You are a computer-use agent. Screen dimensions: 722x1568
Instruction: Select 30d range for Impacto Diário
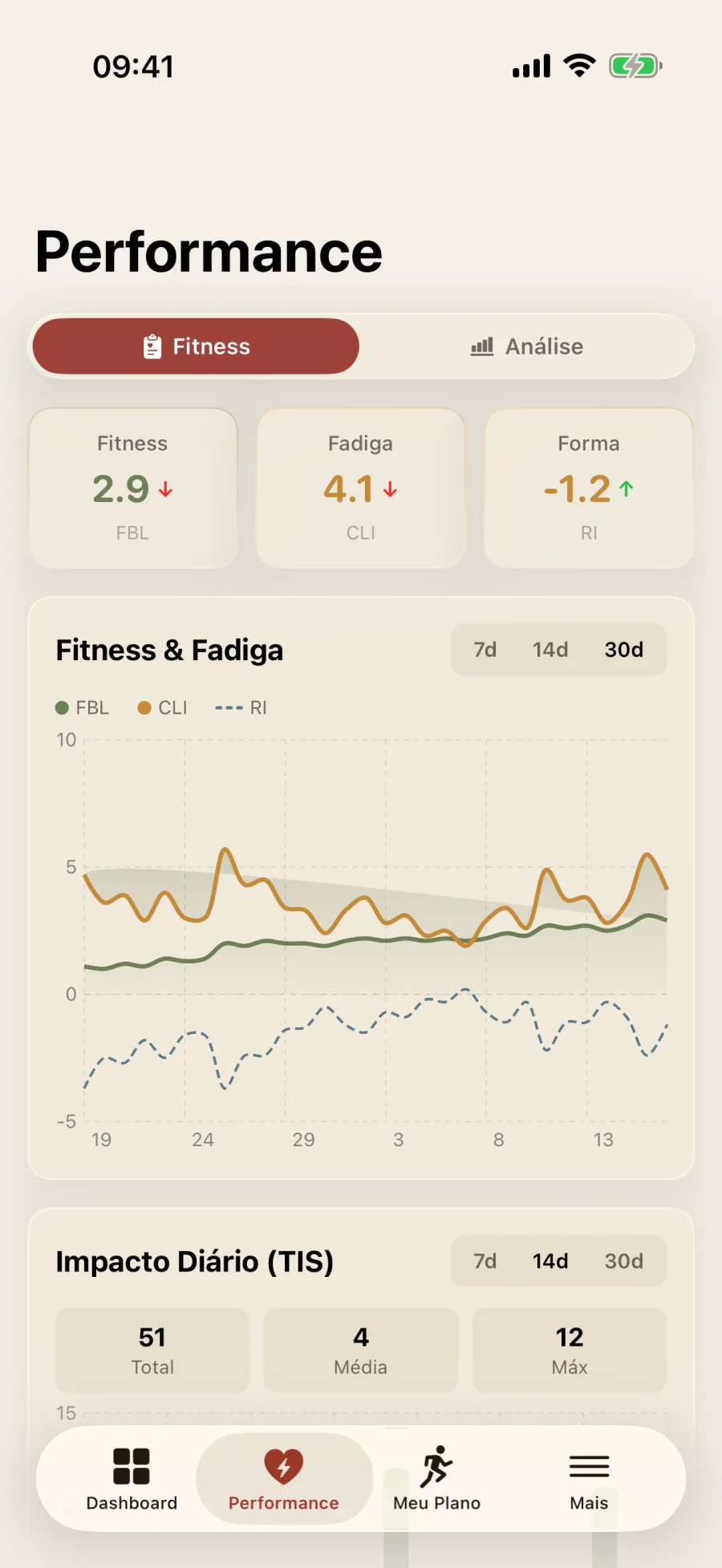click(624, 1261)
